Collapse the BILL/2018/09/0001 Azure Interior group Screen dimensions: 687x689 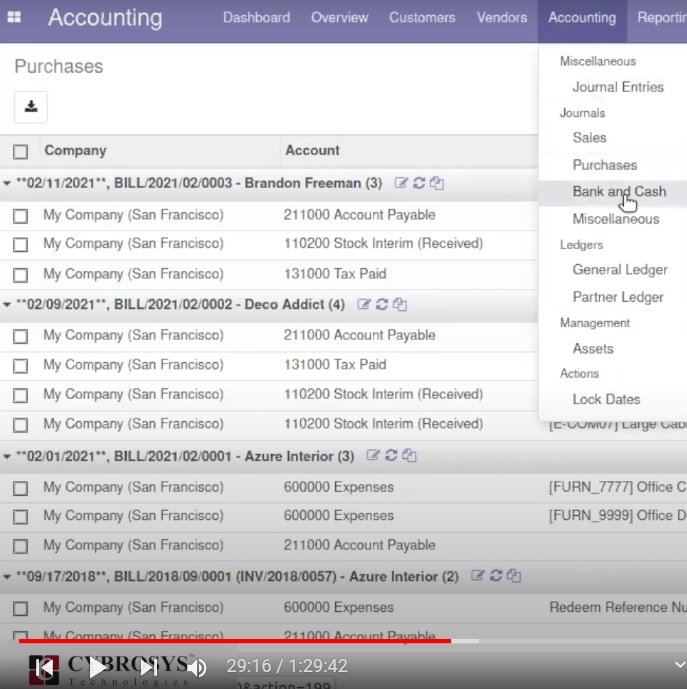7,577
